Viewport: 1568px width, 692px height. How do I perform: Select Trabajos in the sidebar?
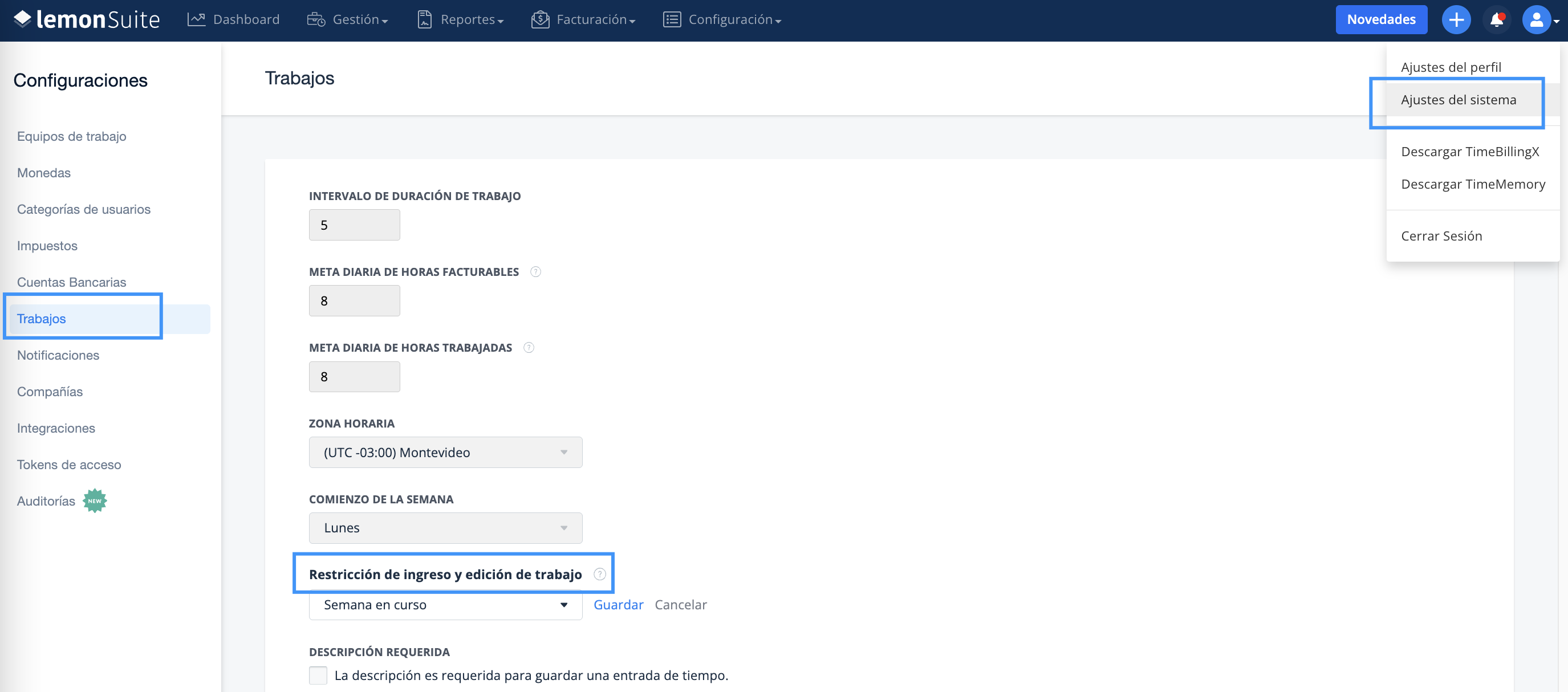point(109,319)
